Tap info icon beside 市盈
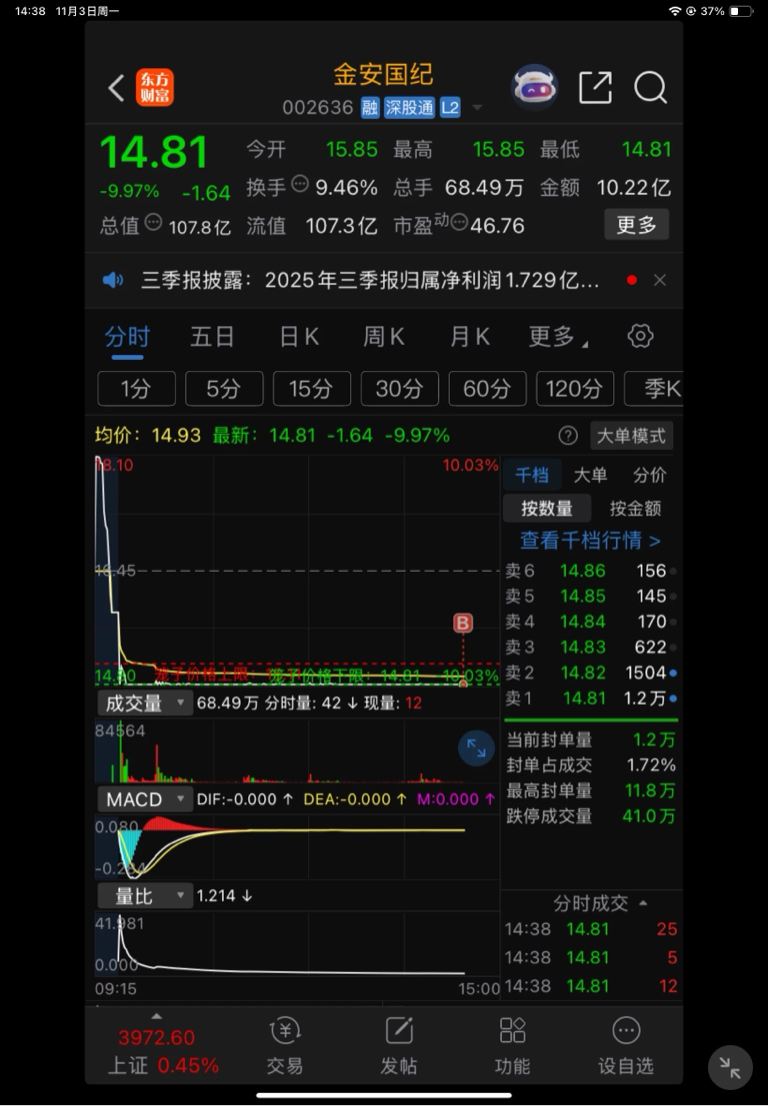The height and width of the screenshot is (1106, 768). (x=459, y=223)
